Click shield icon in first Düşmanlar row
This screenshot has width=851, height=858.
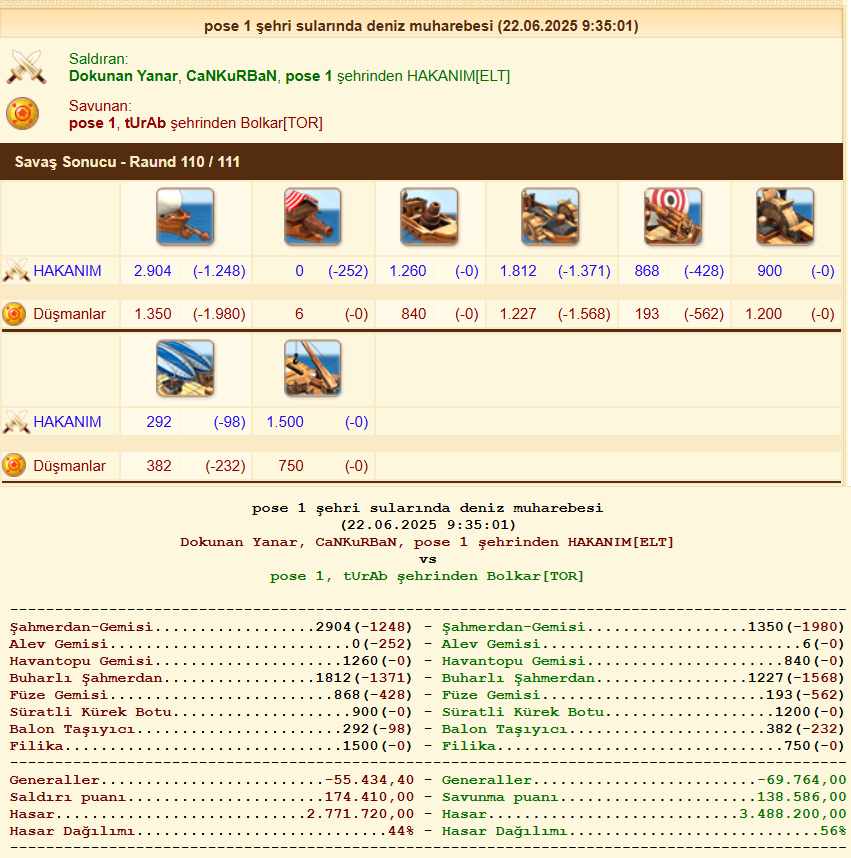click(14, 314)
